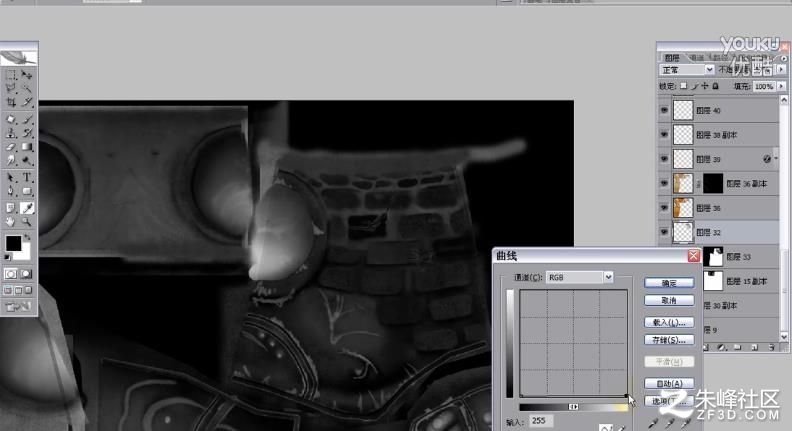Click the 输入 value field
Viewport: 792px width, 431px height.
click(x=541, y=420)
